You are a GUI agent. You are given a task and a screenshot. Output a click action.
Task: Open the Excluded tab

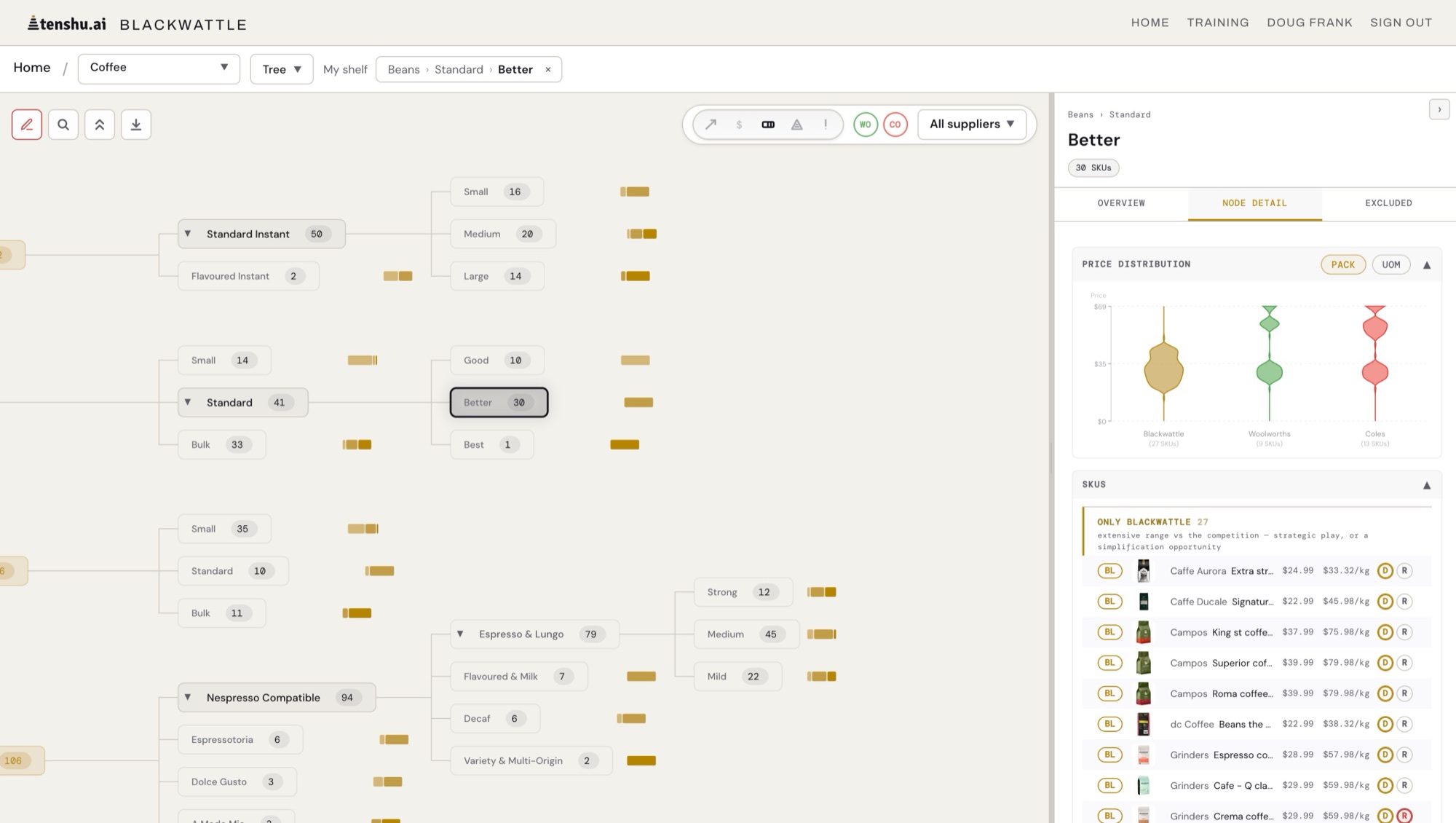click(1388, 203)
